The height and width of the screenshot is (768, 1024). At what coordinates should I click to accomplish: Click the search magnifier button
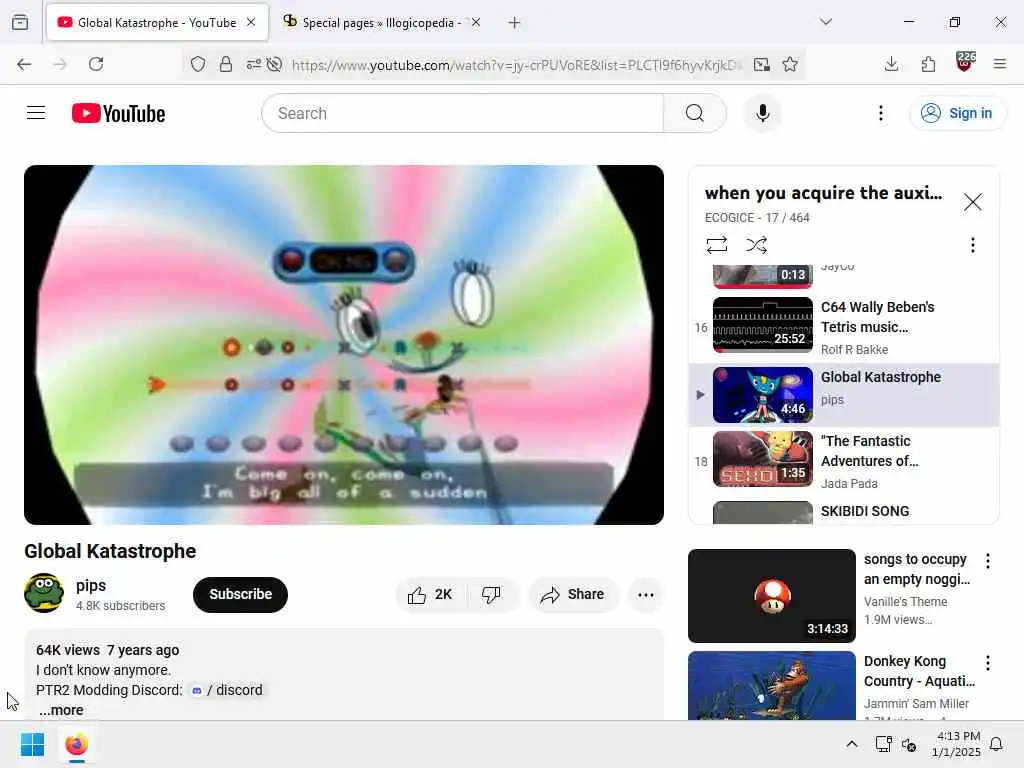[695, 113]
